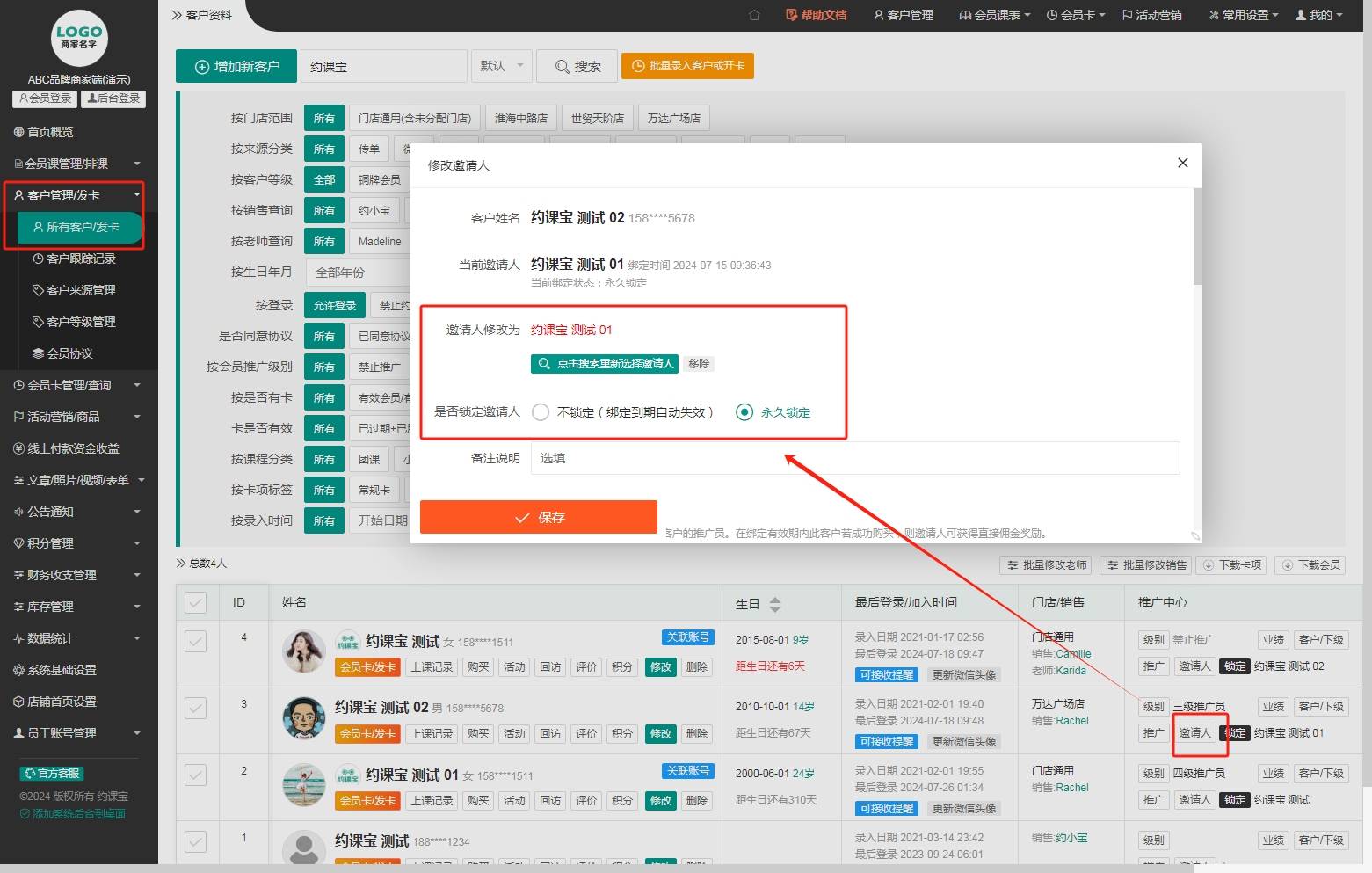Image resolution: width=1372 pixels, height=873 pixels.
Task: Open 首页概览 in sidebar
Action: (x=44, y=132)
